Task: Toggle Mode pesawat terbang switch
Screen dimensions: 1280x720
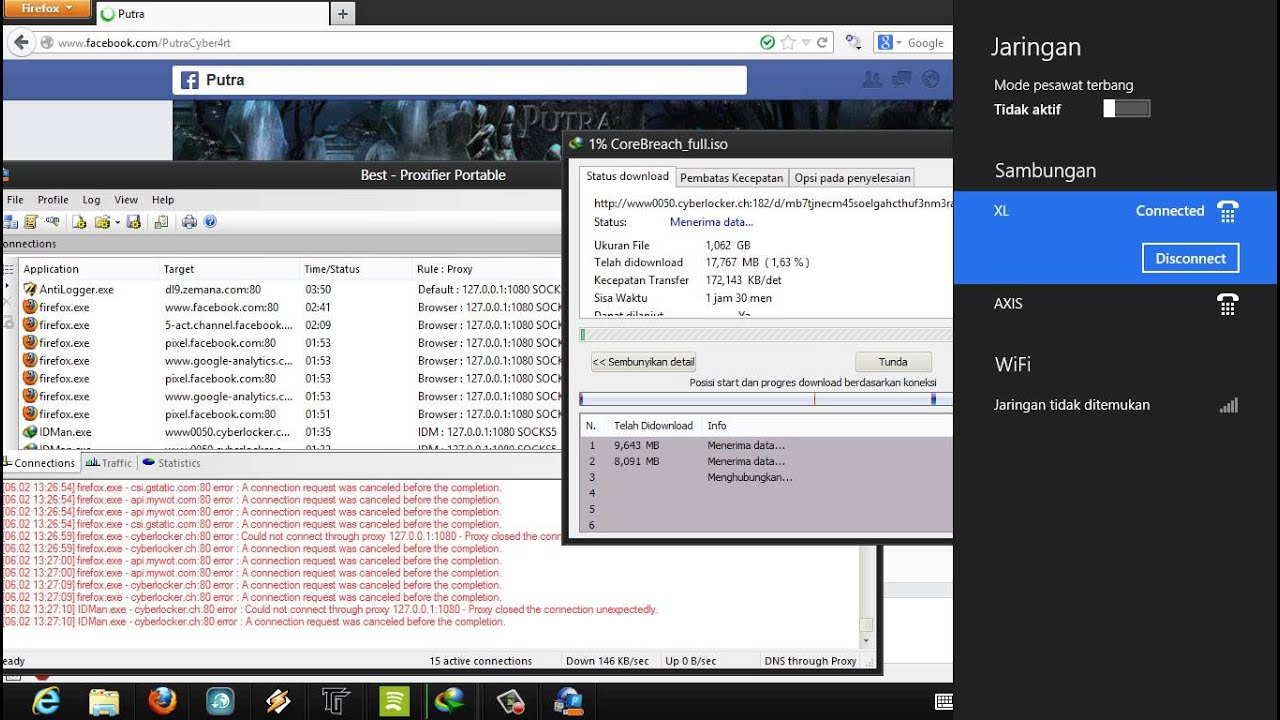Action: click(1127, 109)
